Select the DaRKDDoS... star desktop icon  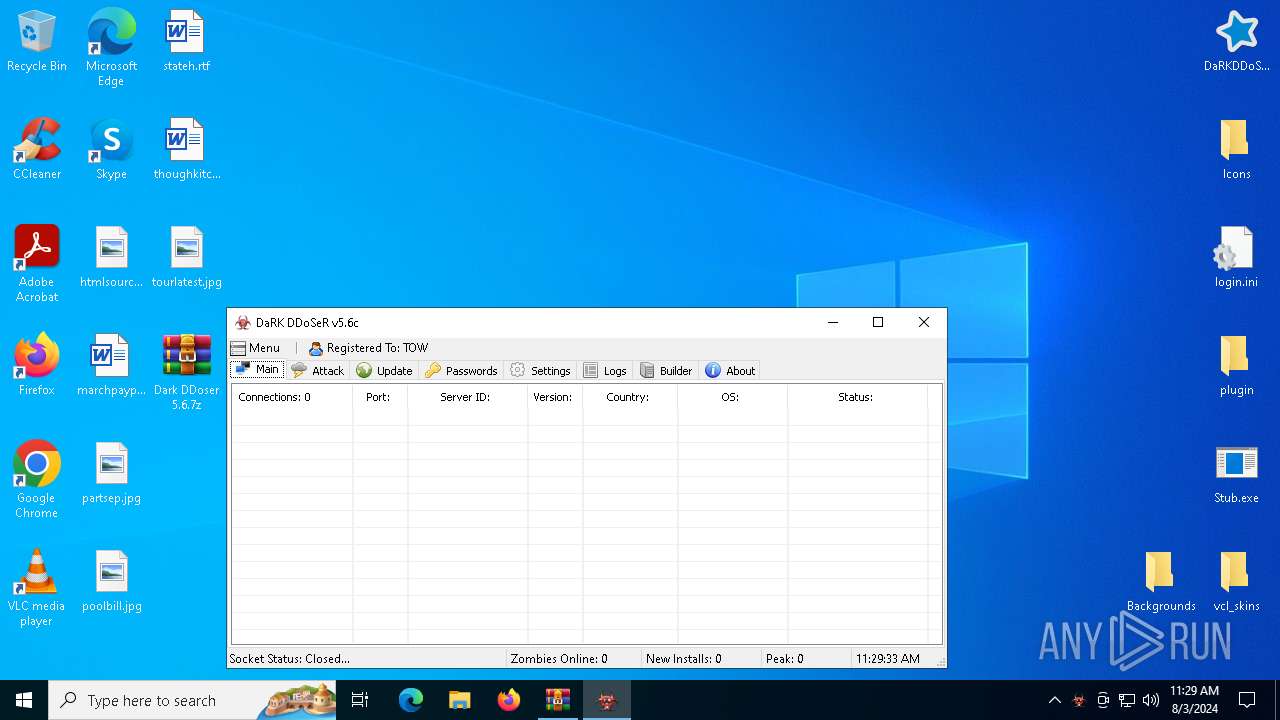coord(1236,42)
